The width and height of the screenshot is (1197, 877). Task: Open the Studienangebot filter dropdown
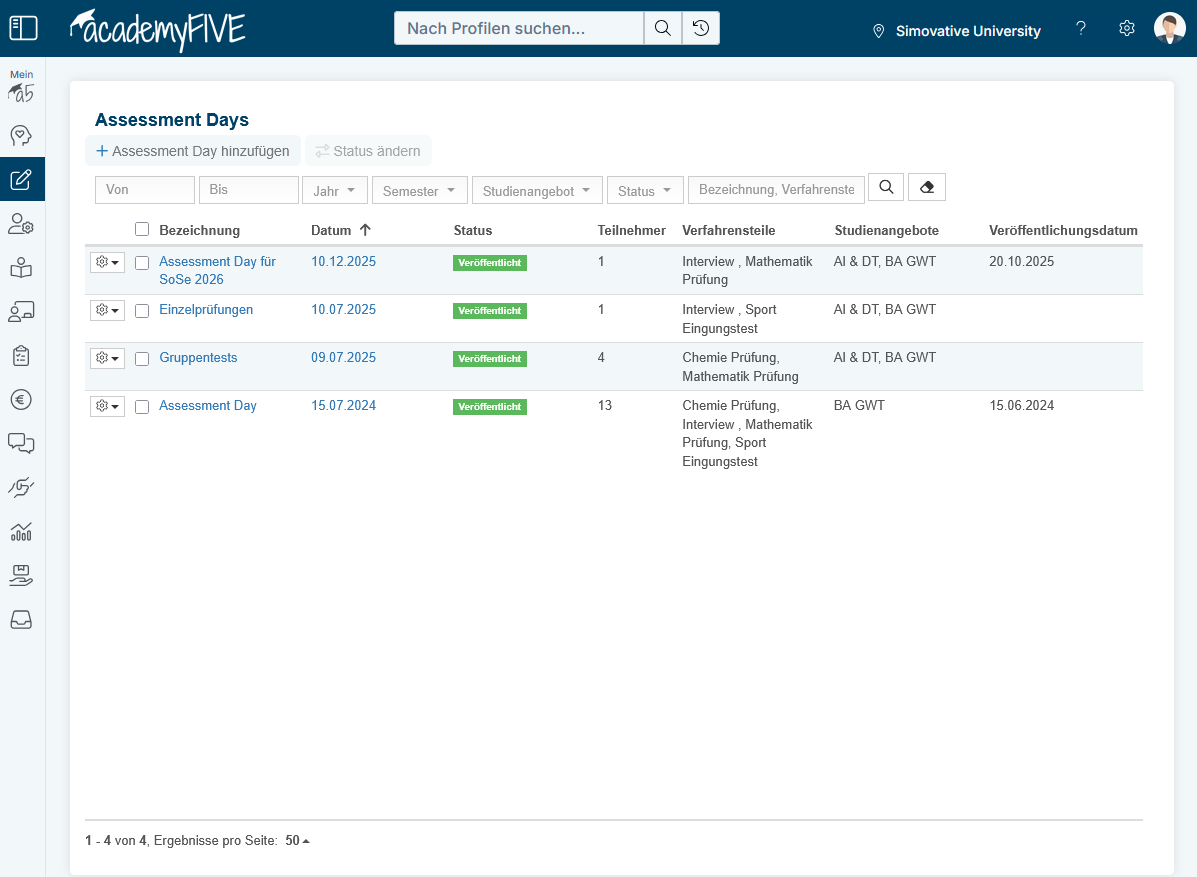point(537,191)
